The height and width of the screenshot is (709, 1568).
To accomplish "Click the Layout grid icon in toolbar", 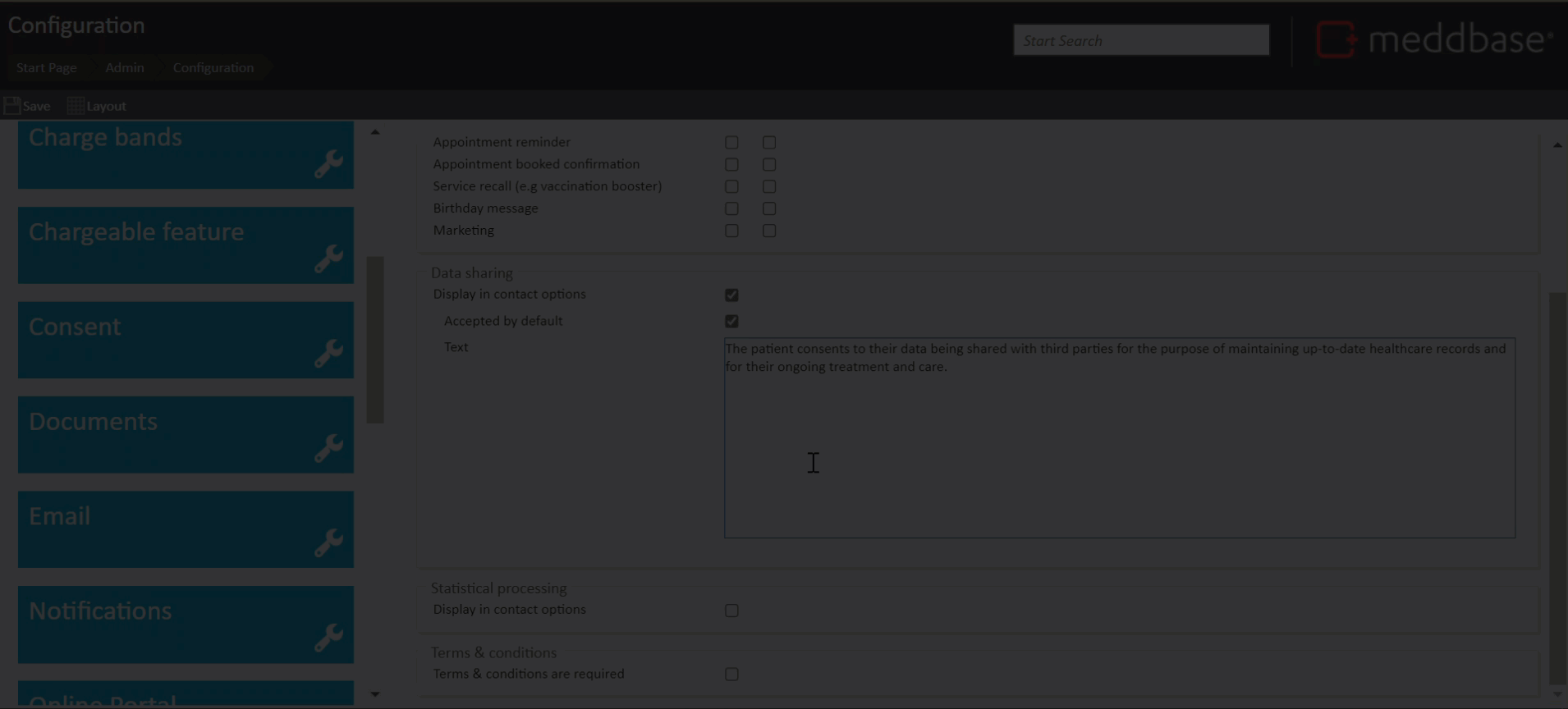I will (76, 106).
